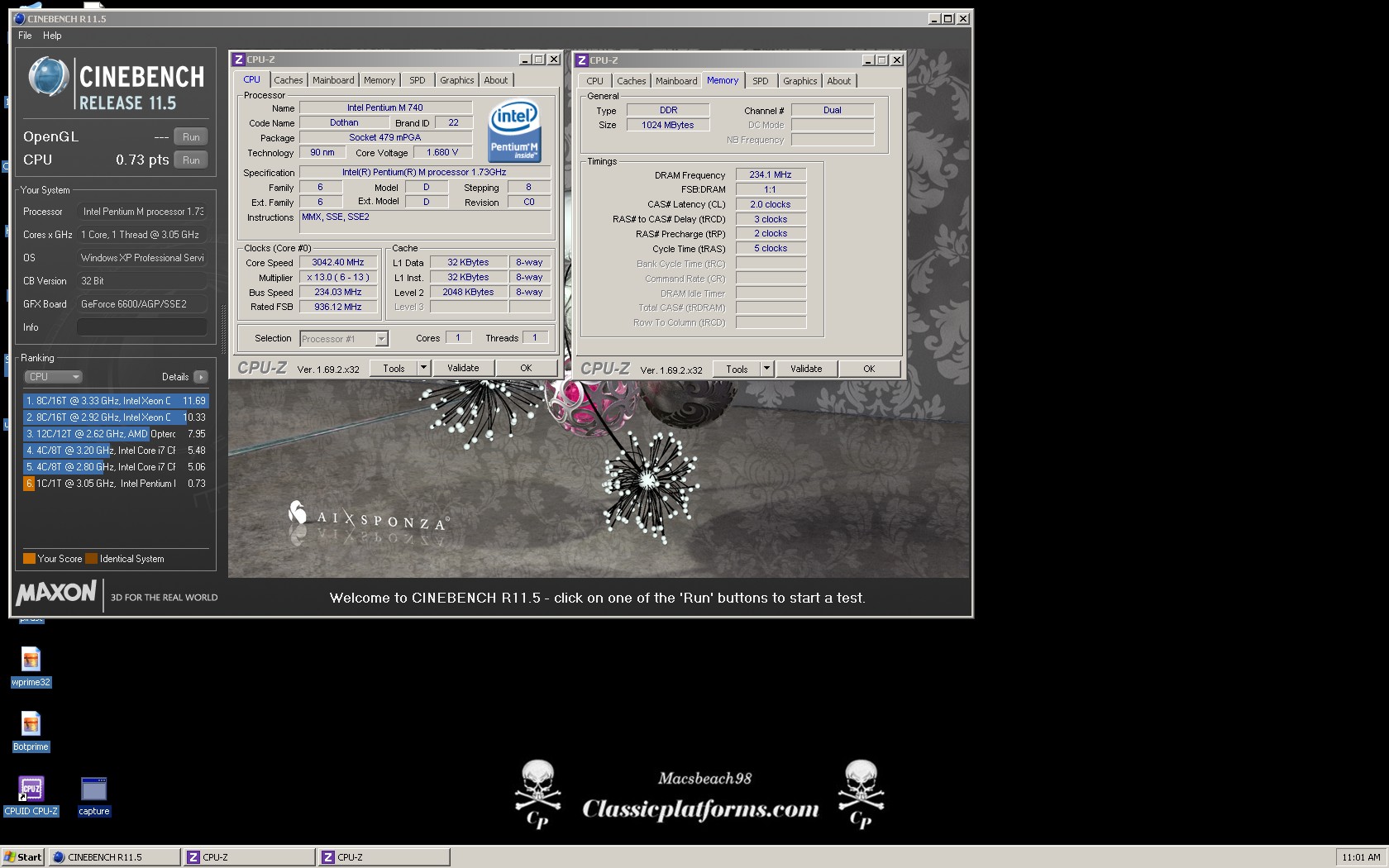Open the Help menu in Cinebench
The image size is (1389, 868).
click(52, 36)
